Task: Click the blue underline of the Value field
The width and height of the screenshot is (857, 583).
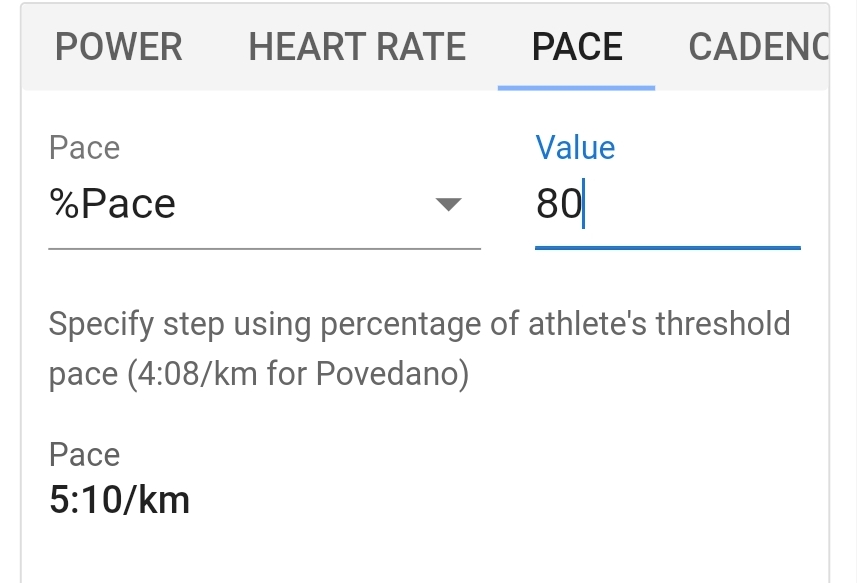Action: 668,248
